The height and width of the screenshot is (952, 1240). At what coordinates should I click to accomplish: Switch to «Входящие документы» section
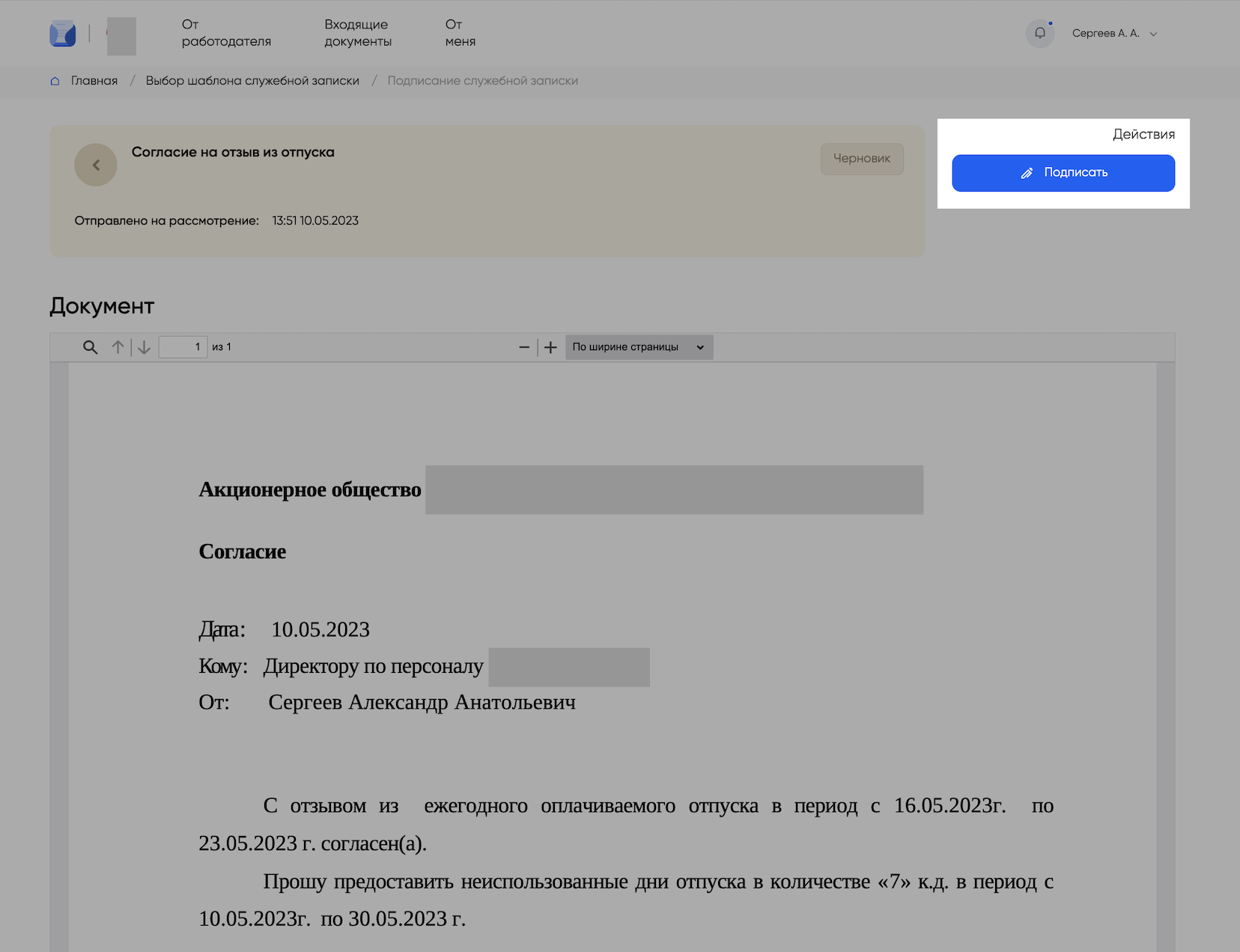tap(358, 33)
